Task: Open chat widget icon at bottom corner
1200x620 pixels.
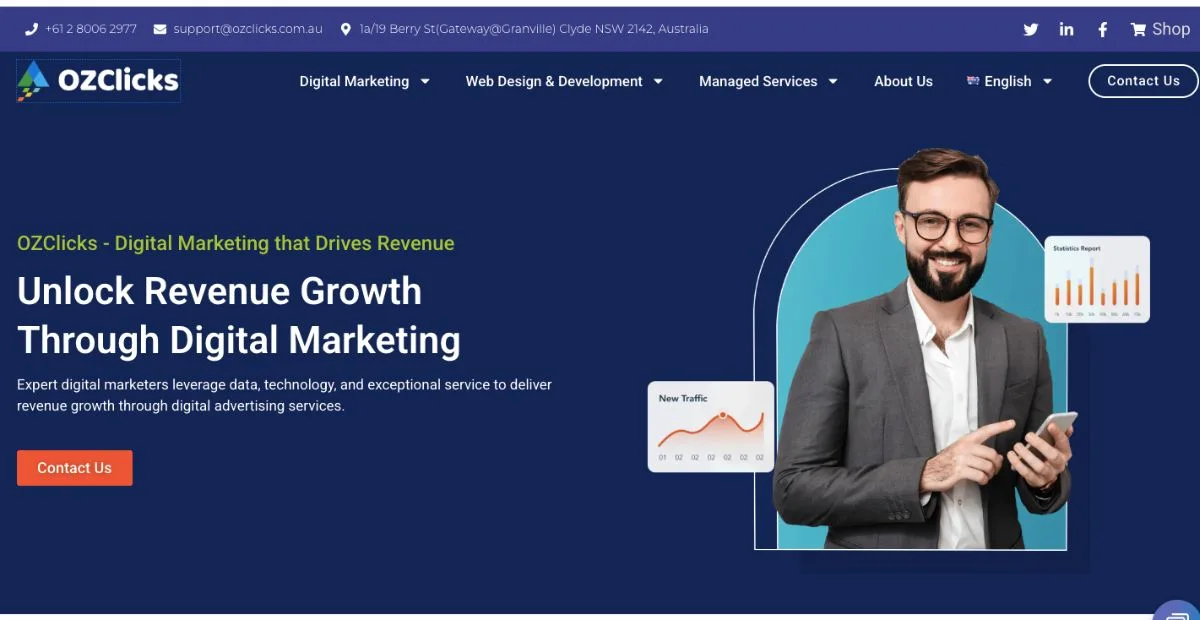Action: (x=1179, y=612)
